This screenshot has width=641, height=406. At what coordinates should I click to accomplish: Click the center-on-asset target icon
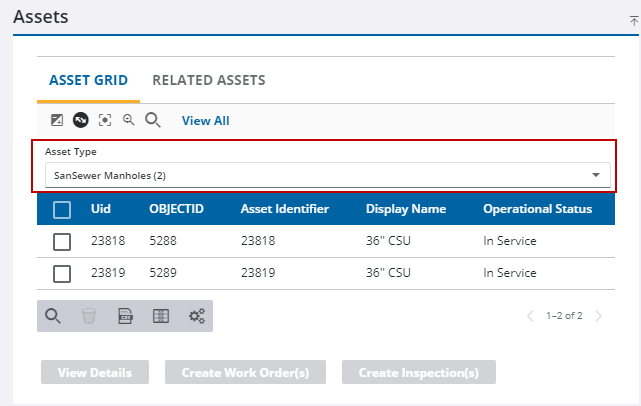tap(104, 121)
